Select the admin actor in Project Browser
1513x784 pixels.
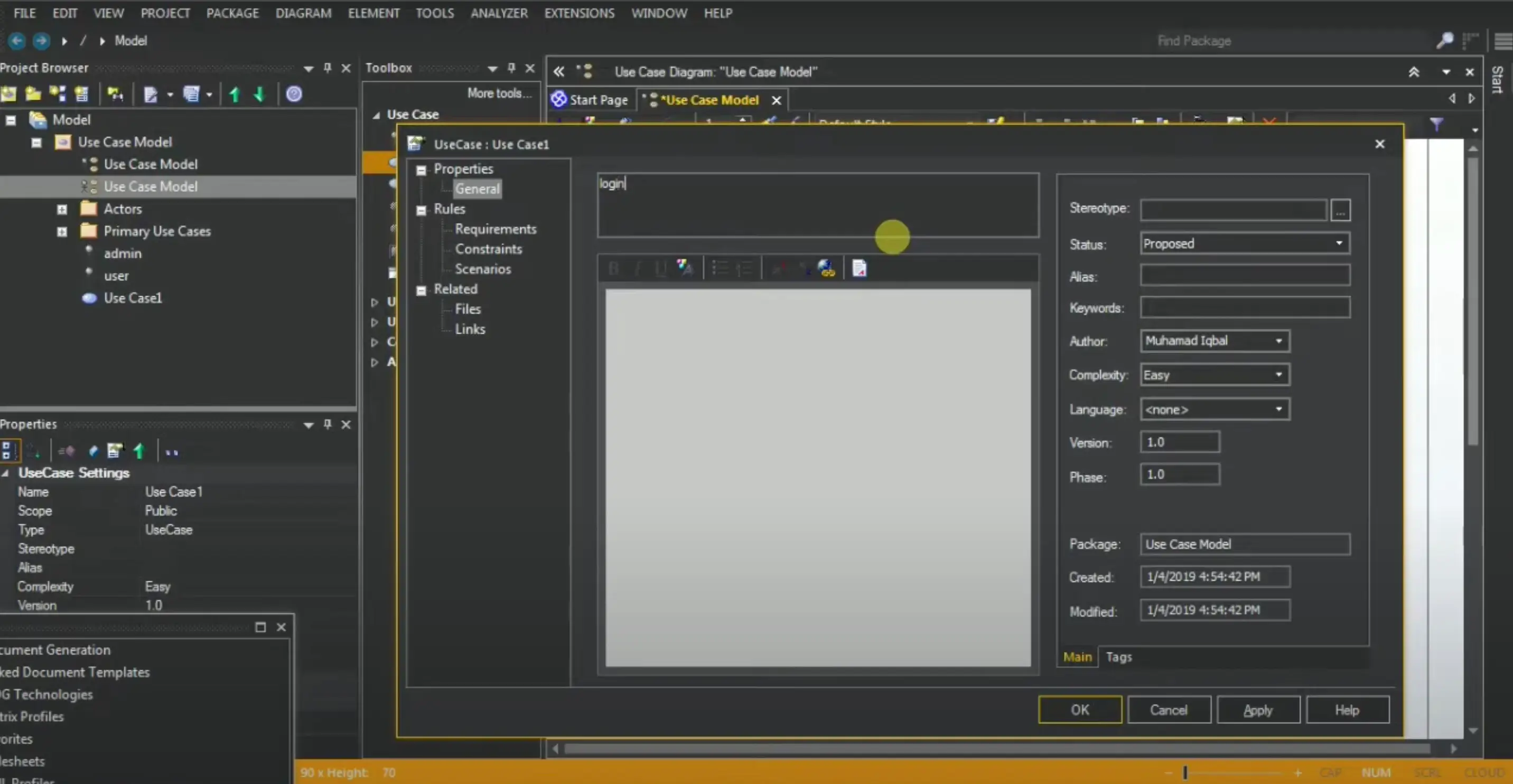click(x=122, y=253)
